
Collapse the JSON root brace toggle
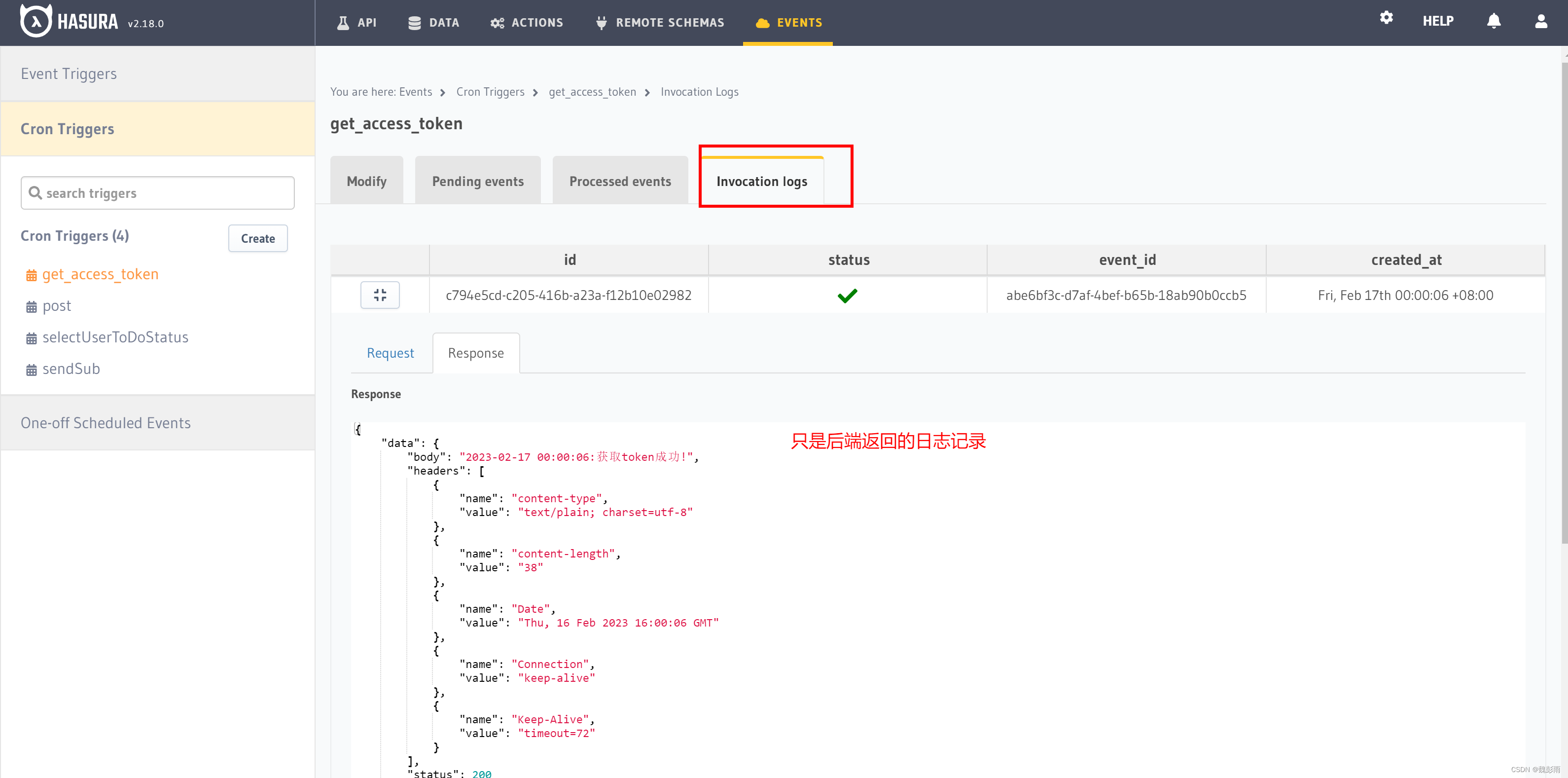pos(357,429)
